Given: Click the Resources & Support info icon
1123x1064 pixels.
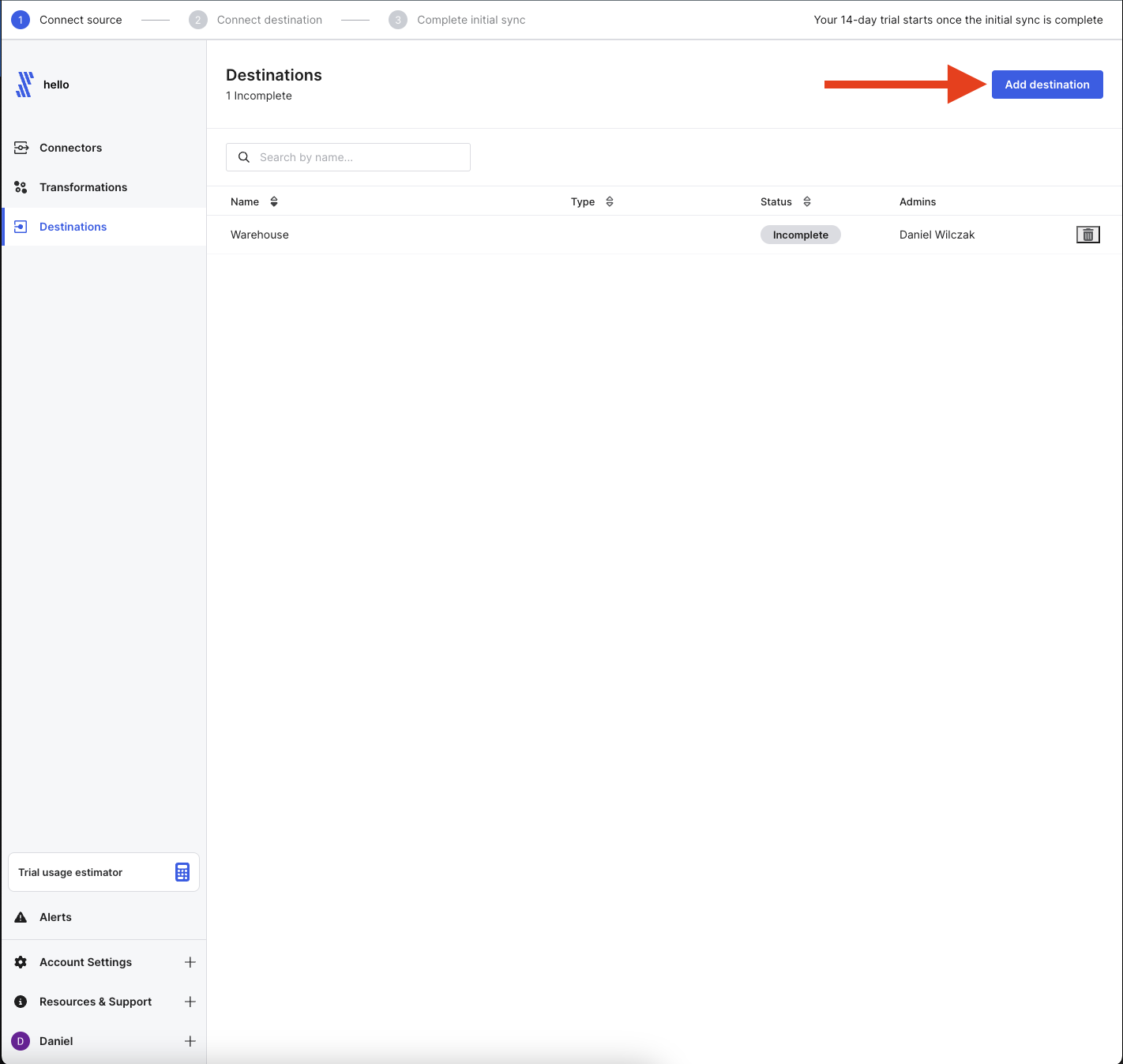Looking at the screenshot, I should pyautogui.click(x=21, y=1002).
